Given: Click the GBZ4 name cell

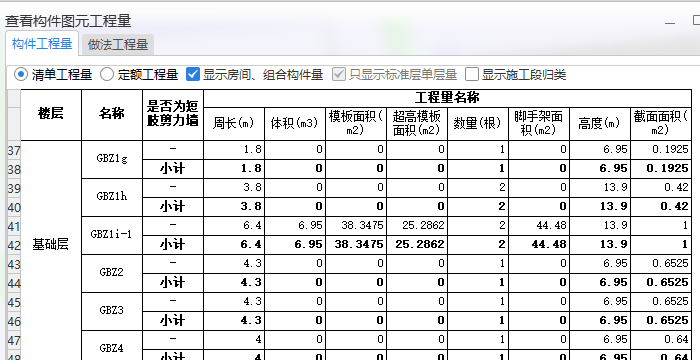Looking at the screenshot, I should pos(112,346).
